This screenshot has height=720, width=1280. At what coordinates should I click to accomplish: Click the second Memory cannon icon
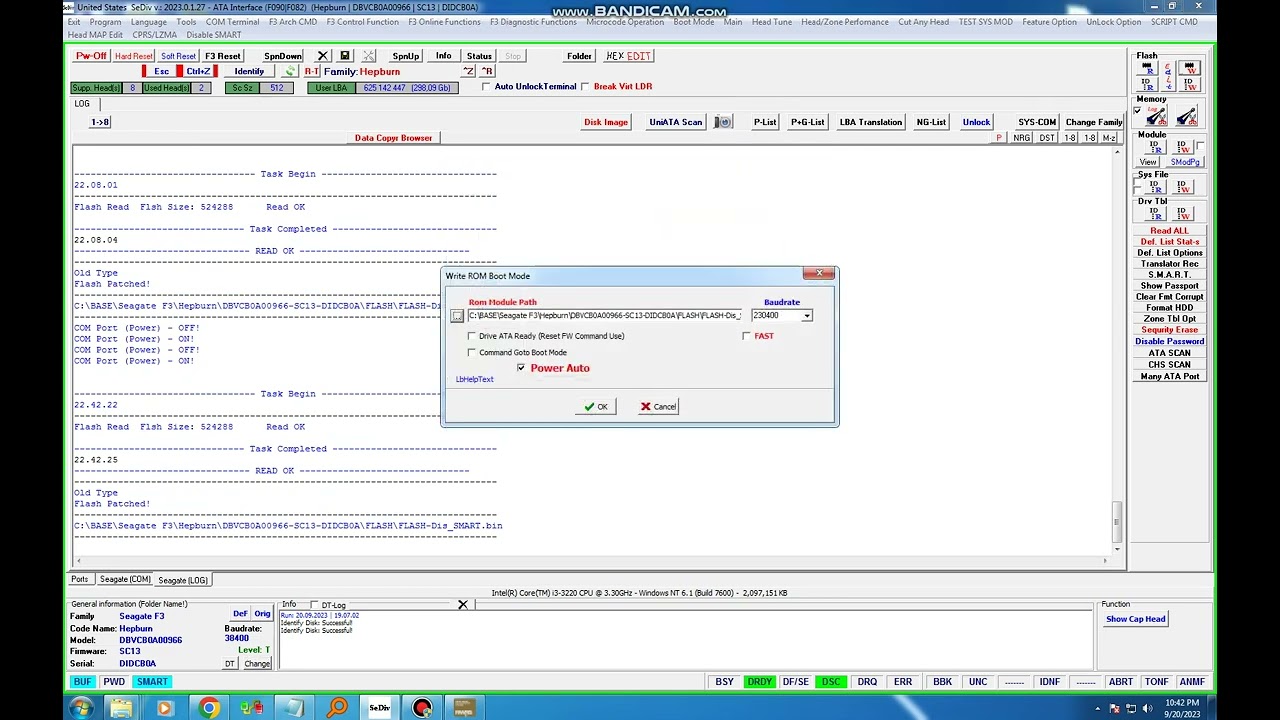pos(1187,116)
